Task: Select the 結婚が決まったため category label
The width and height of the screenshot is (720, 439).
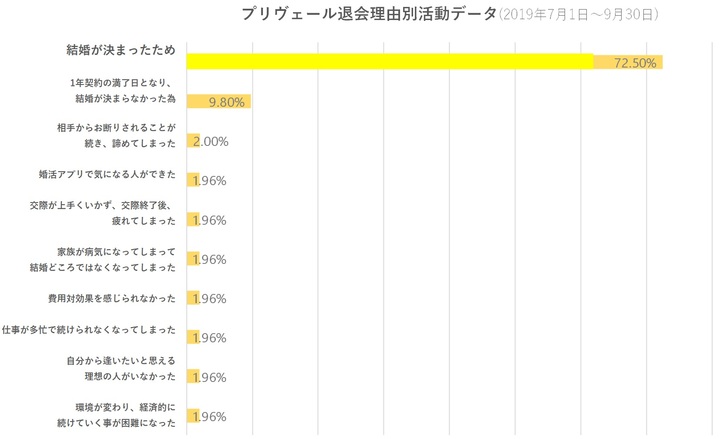Action: click(118, 50)
